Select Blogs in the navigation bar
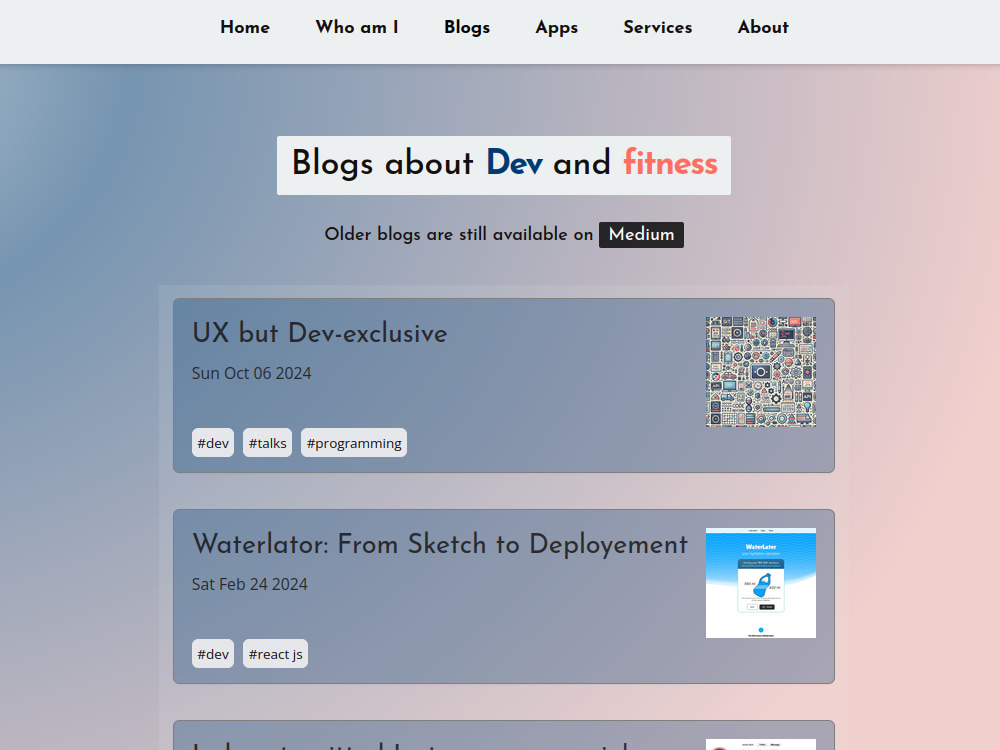1000x750 pixels. coord(467,27)
